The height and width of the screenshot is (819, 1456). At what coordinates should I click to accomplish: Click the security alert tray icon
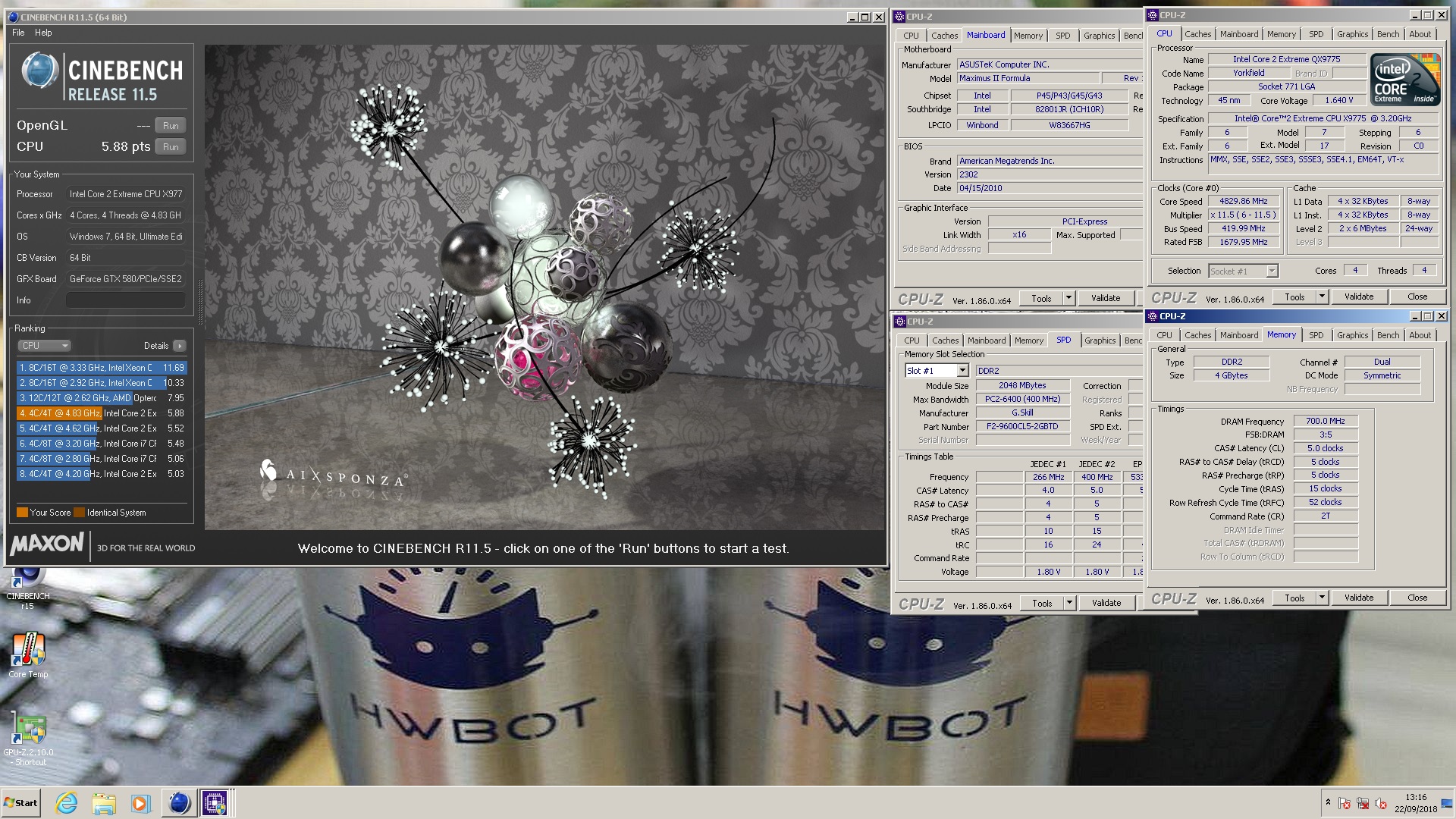(1344, 803)
